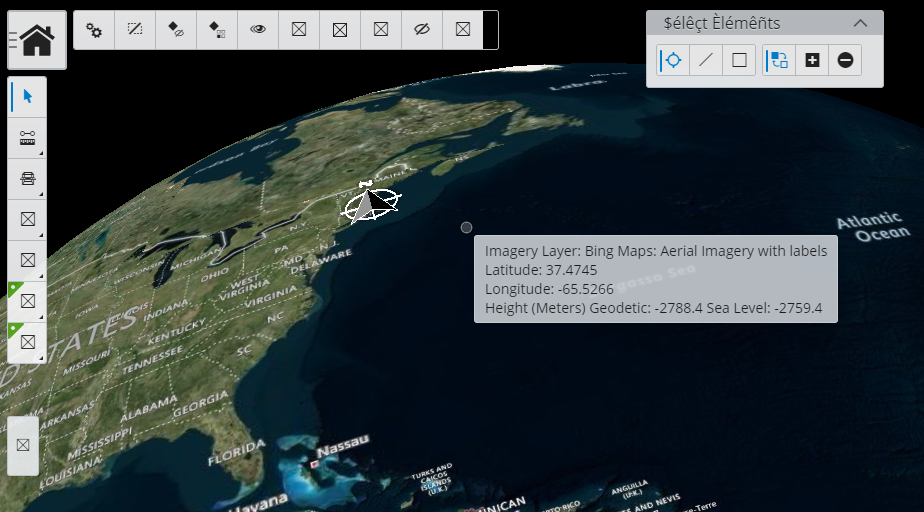Collapse the Select Elements tool settings

tap(860, 23)
